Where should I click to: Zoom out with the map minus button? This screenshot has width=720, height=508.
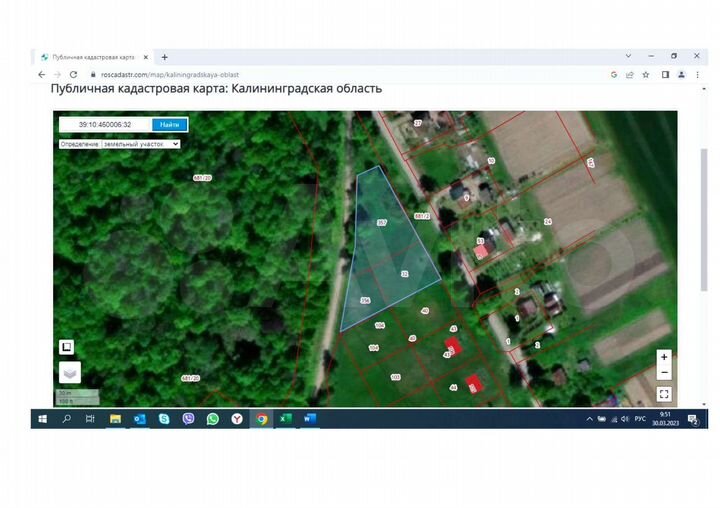pyautogui.click(x=664, y=373)
